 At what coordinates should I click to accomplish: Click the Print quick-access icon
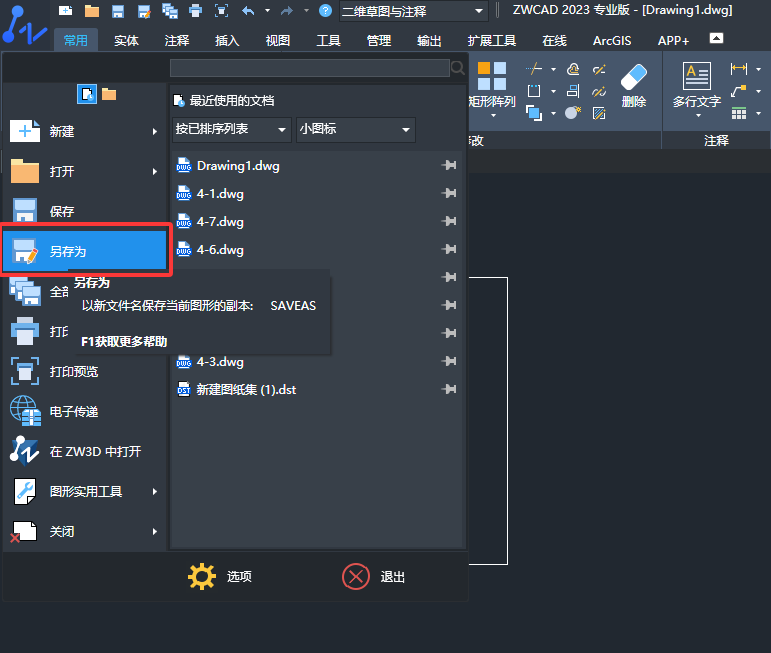tap(196, 11)
